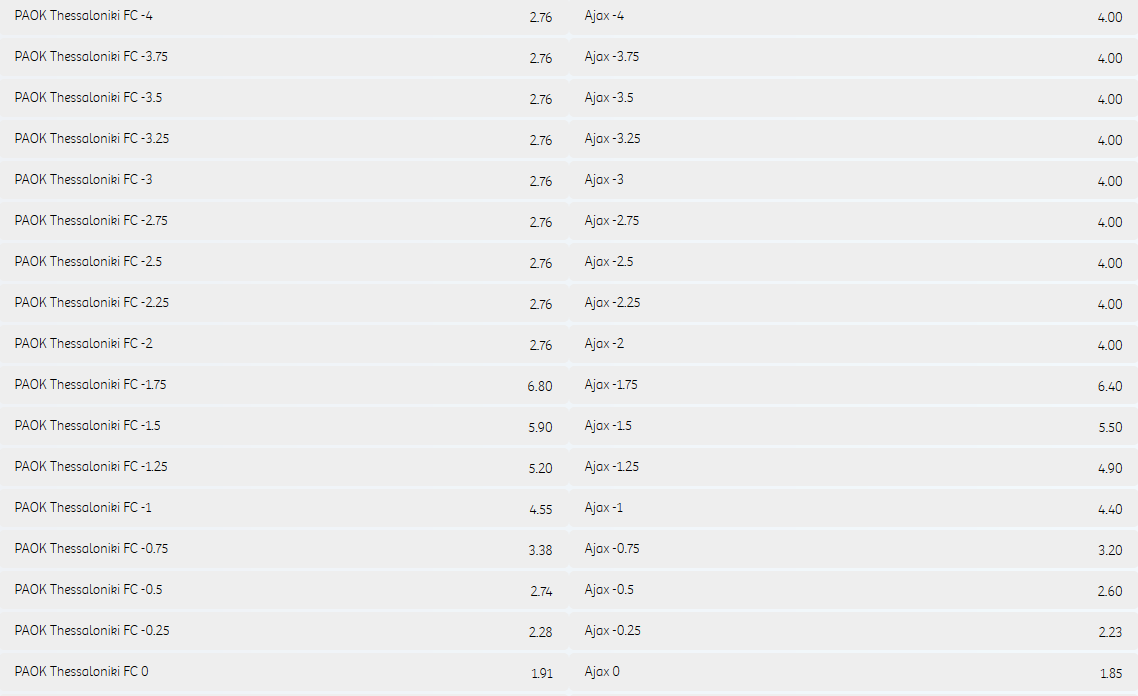Choose Ajax -1.75 at odds 6.40
The height and width of the screenshot is (696, 1138).
(x=854, y=385)
